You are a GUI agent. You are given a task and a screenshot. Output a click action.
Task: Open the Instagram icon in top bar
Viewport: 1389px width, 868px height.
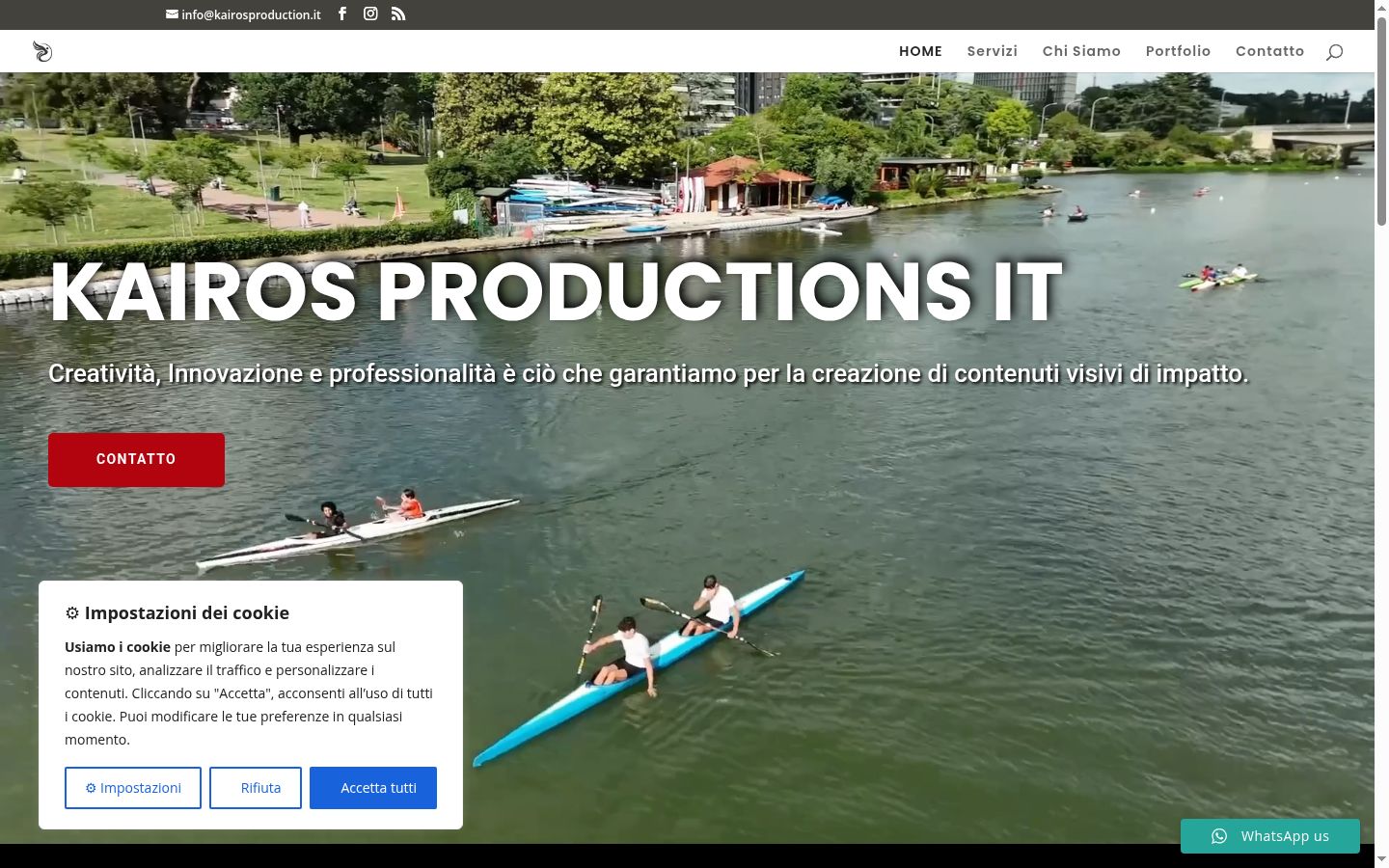tap(370, 14)
